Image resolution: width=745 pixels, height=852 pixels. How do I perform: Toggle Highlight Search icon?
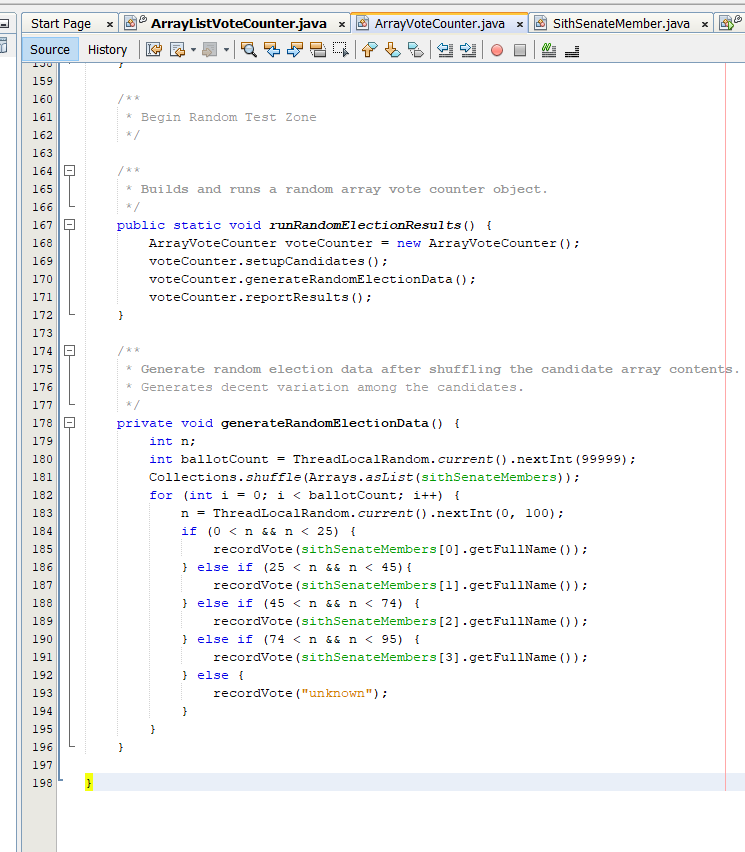click(x=318, y=50)
